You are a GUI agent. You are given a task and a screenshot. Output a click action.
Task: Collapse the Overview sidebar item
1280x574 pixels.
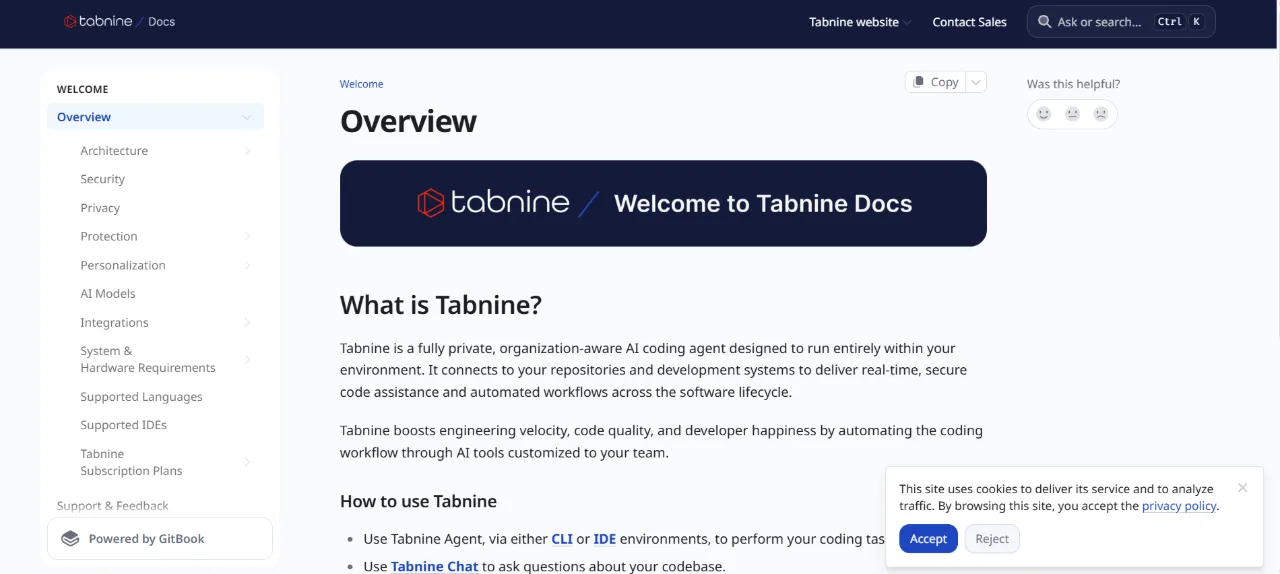click(247, 117)
